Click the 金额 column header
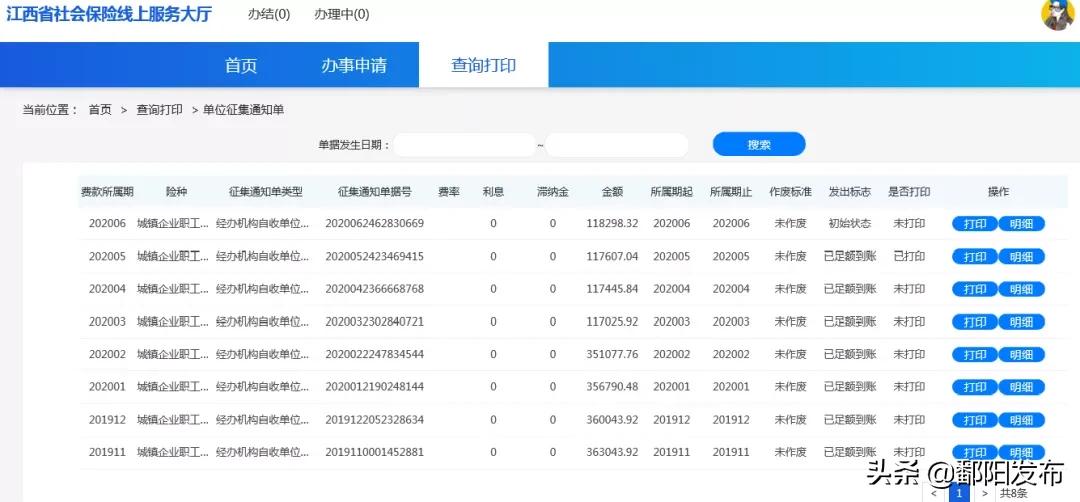 [x=612, y=192]
